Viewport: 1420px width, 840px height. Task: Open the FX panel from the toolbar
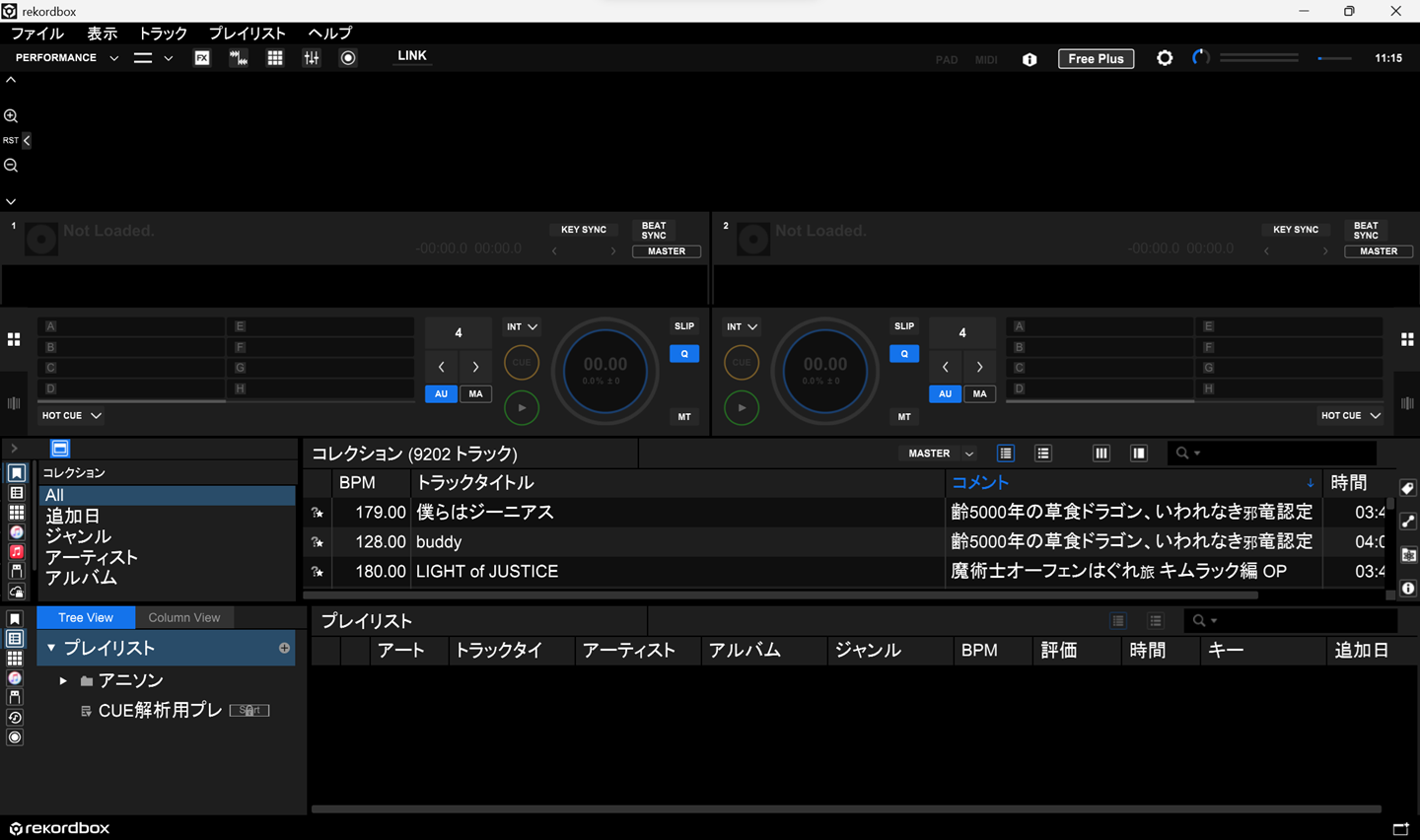202,58
